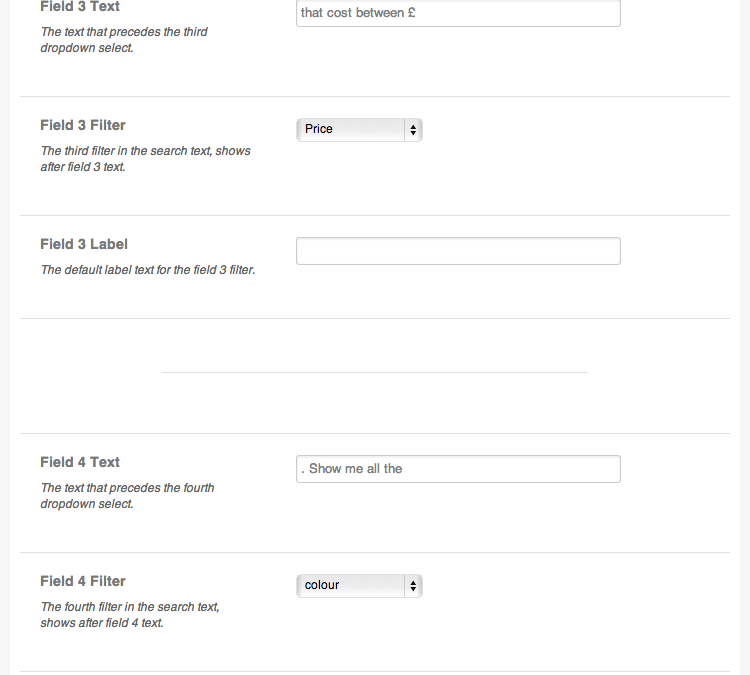Screen dimensions: 750x675
Task: Click the Field 3 Text heading
Action: point(80,7)
